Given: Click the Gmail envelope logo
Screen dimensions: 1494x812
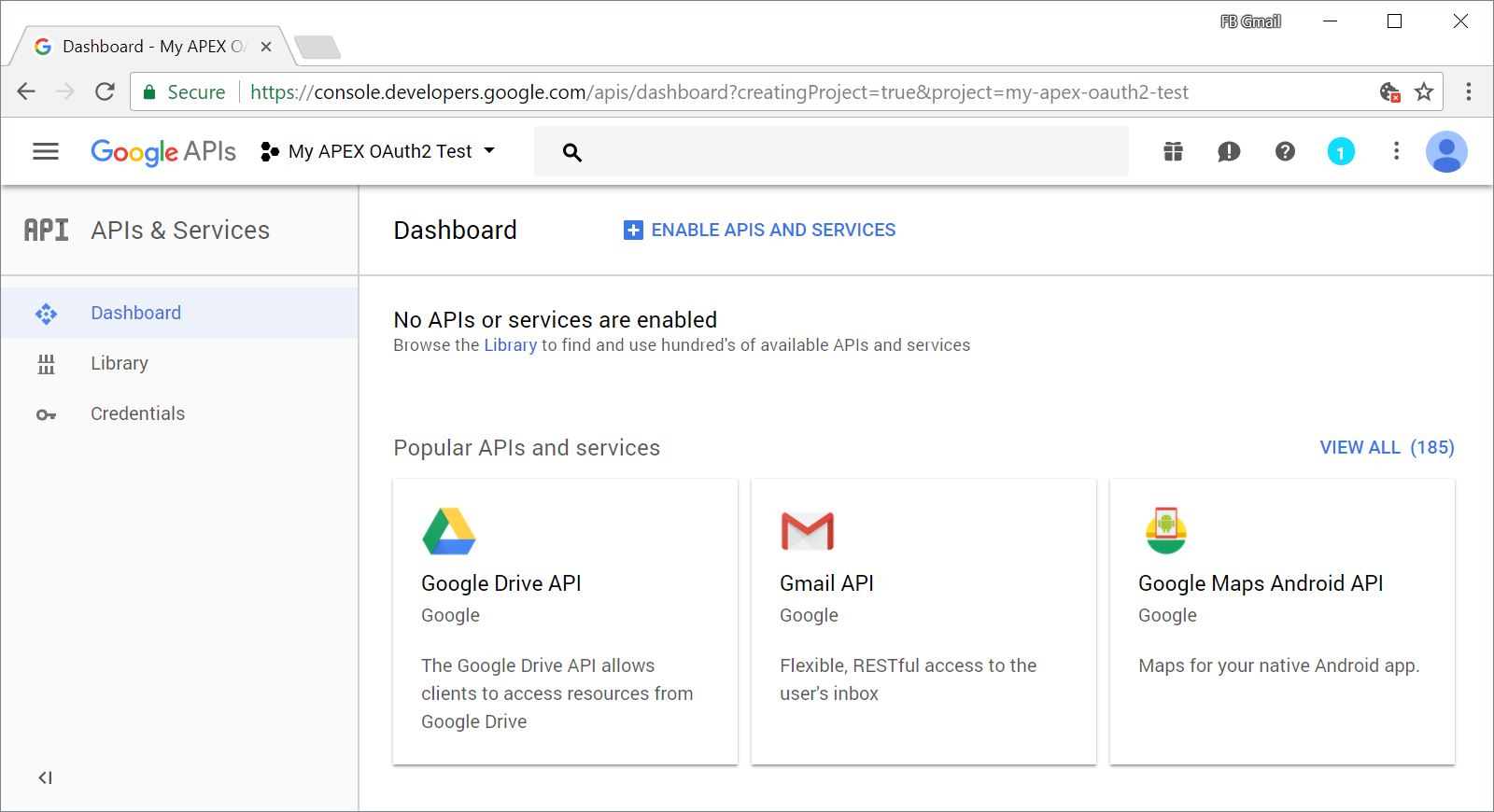Looking at the screenshot, I should [x=808, y=531].
